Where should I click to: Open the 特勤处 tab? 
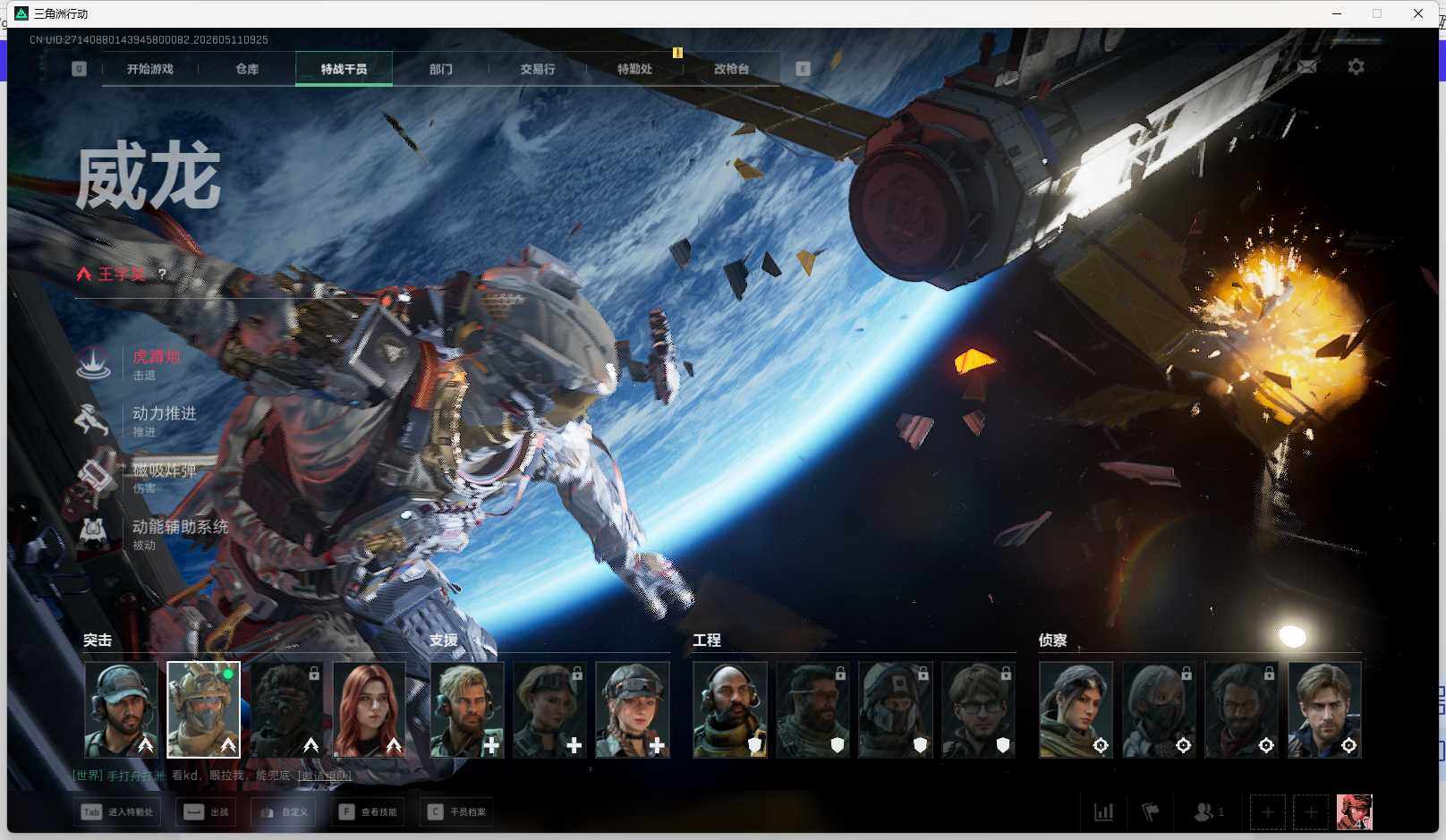[634, 69]
